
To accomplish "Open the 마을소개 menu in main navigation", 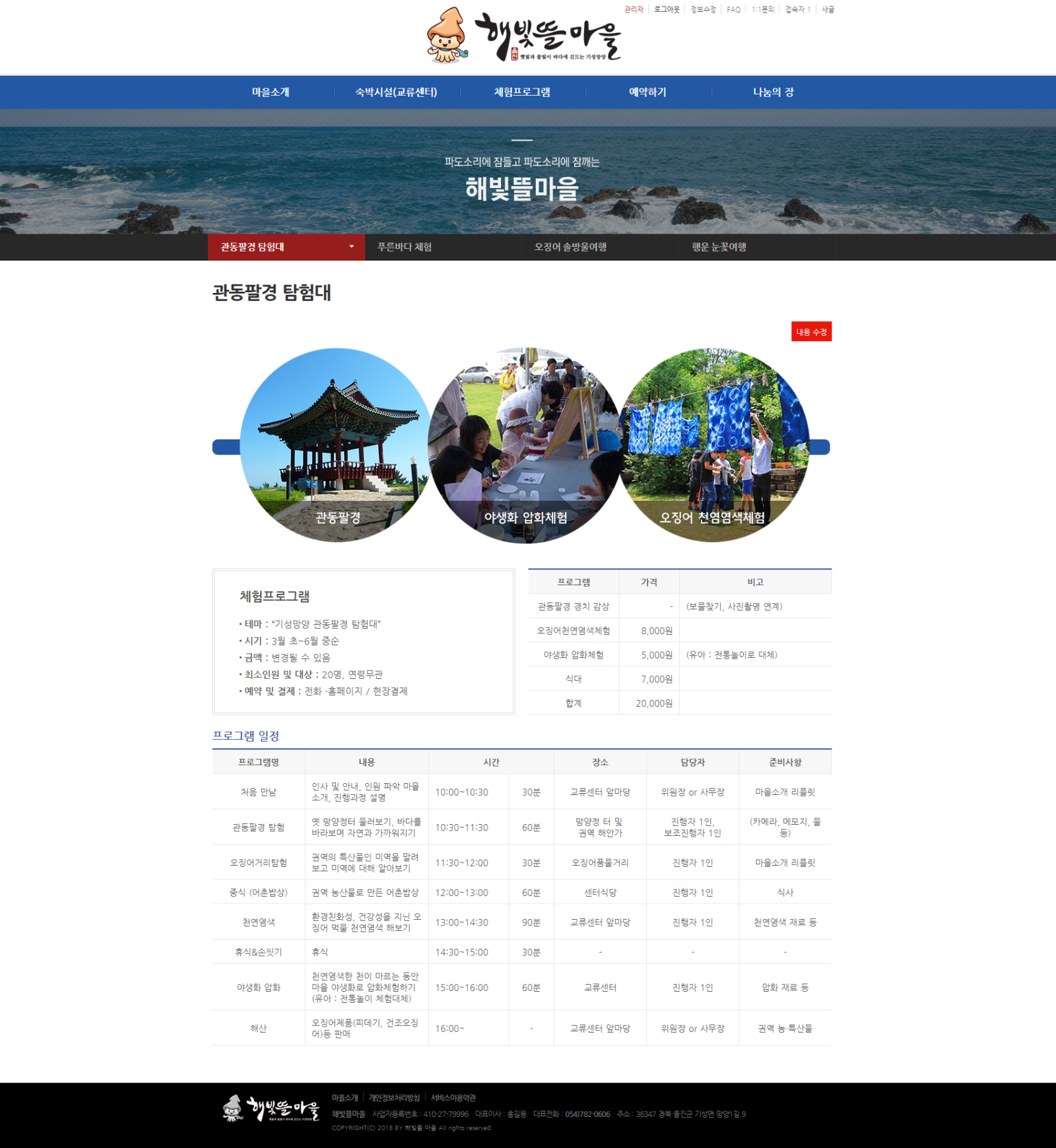I will pos(269,92).
